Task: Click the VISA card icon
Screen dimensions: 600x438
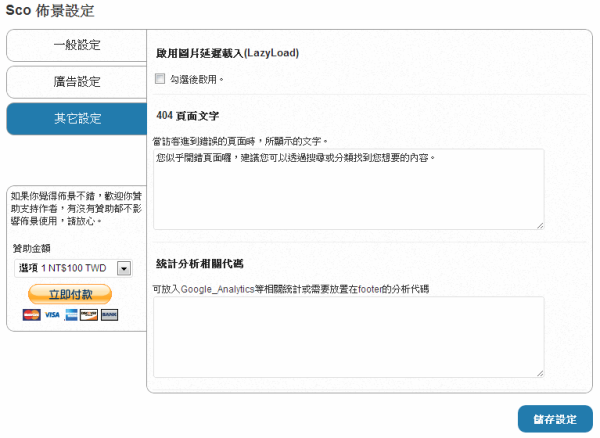Action: 52,315
